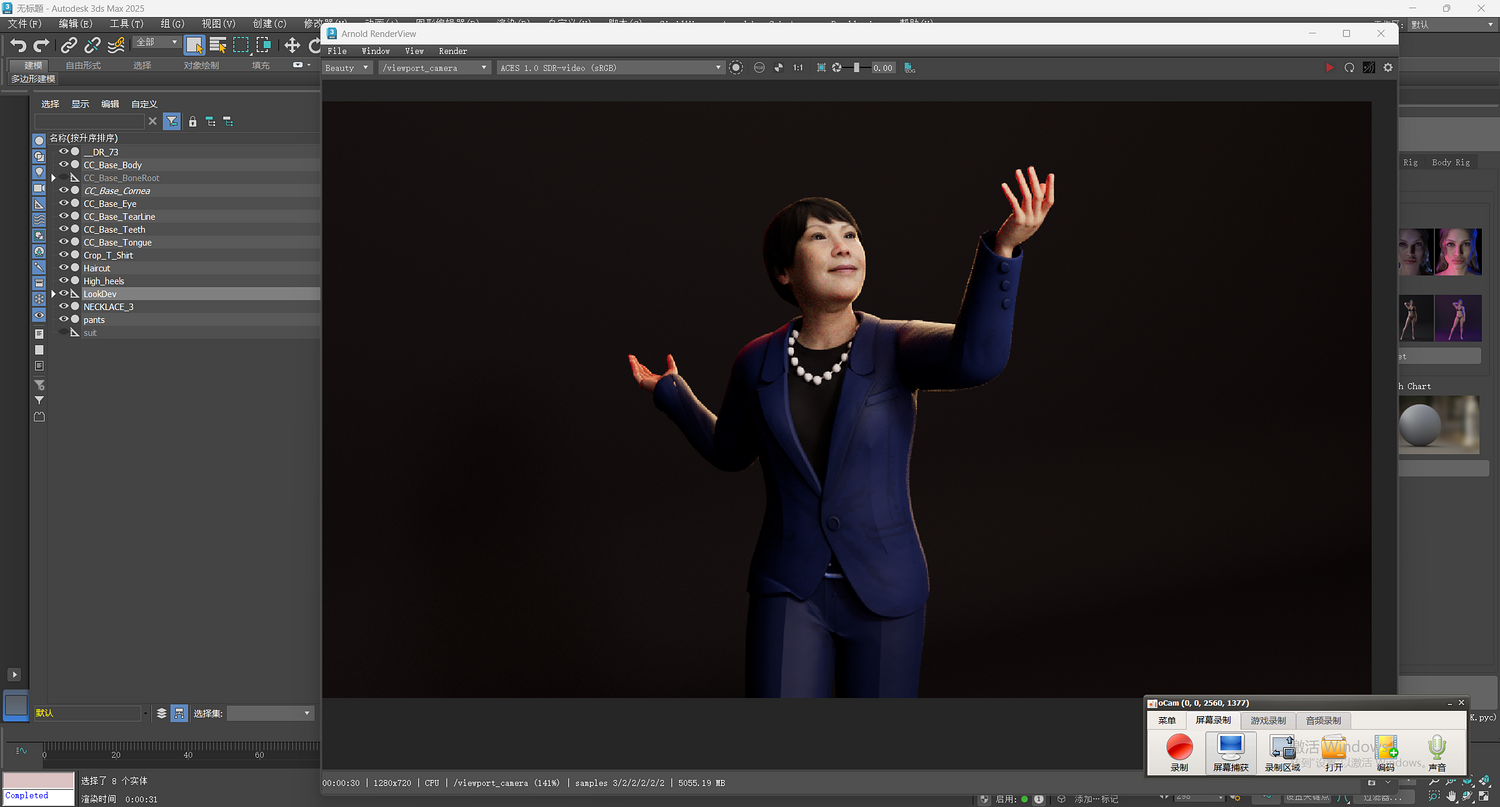Image resolution: width=1500 pixels, height=807 pixels.
Task: Hide the Crop_T_Shirt object
Action: click(64, 255)
